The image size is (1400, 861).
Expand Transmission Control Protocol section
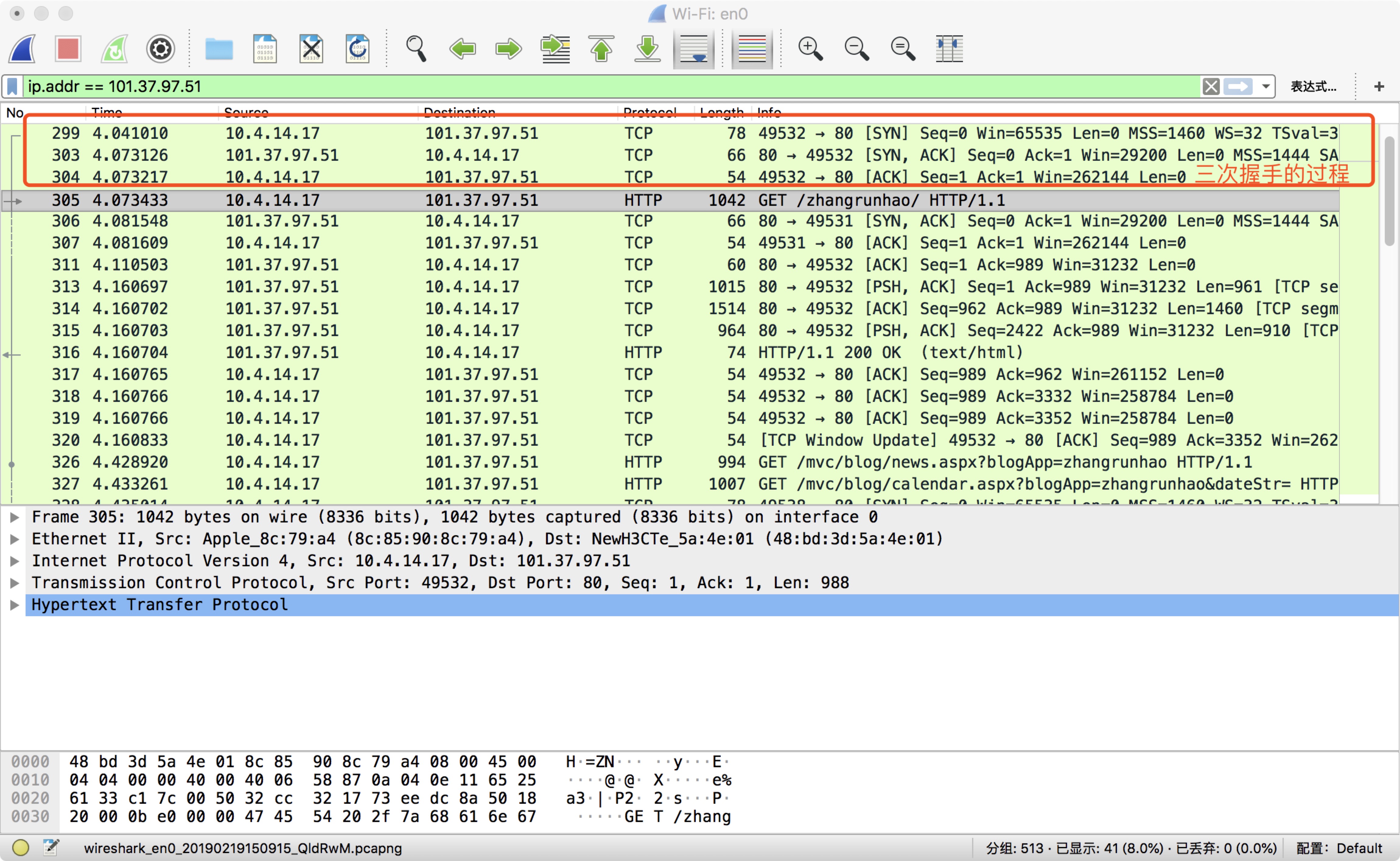click(x=15, y=582)
